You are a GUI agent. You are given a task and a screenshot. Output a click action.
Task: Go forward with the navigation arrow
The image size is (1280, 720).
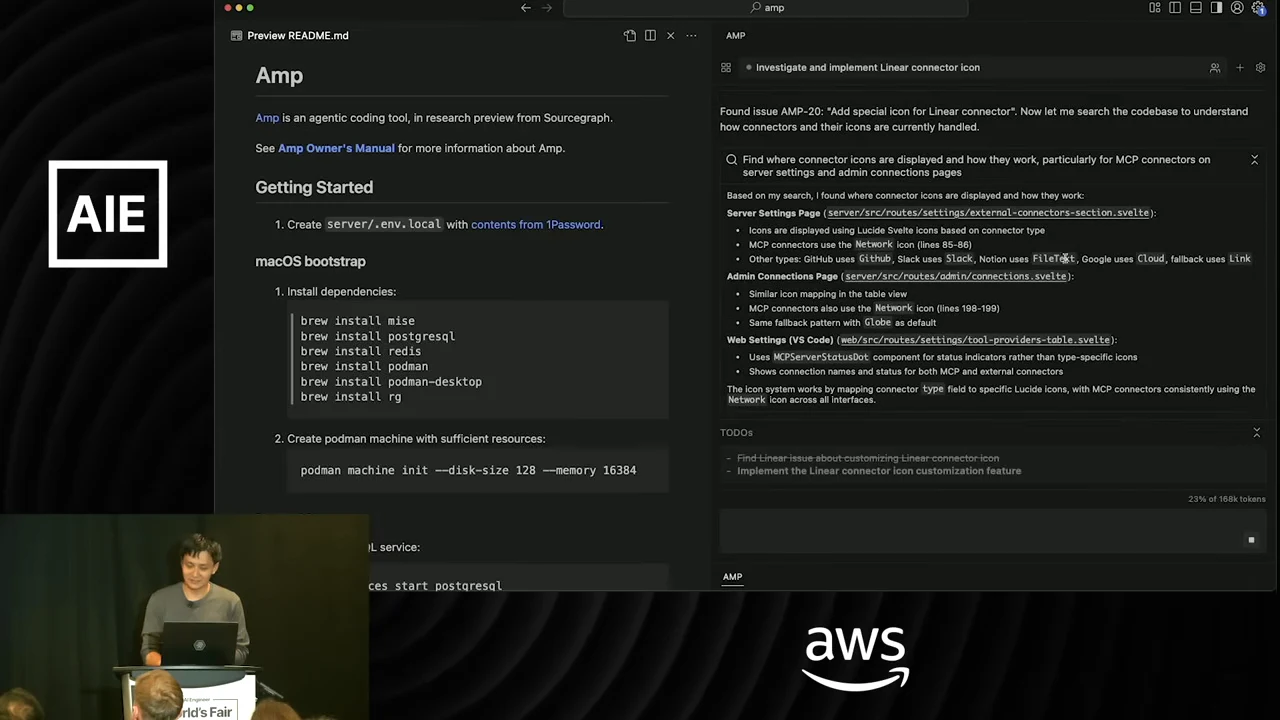tap(547, 8)
